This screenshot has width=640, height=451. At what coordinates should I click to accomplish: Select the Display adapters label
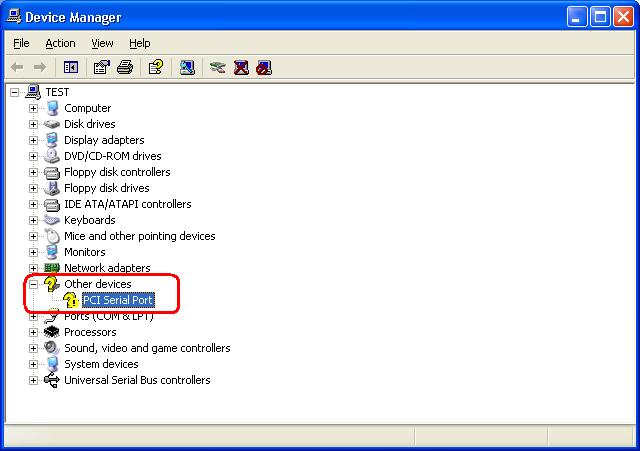[x=104, y=140]
